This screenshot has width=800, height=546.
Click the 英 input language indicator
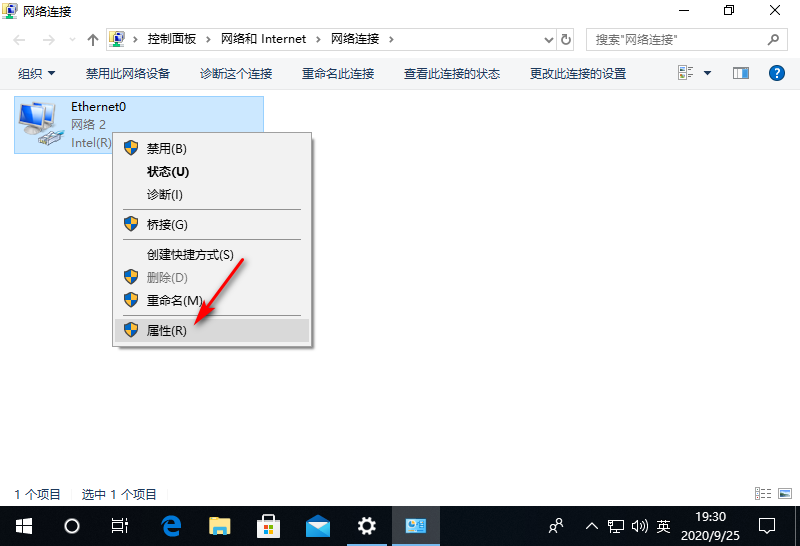click(x=663, y=526)
